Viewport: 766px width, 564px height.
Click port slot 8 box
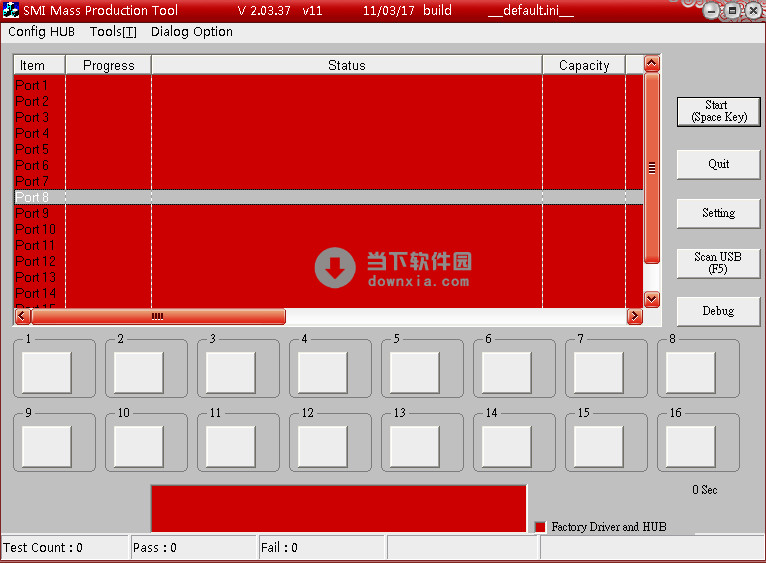(x=691, y=373)
